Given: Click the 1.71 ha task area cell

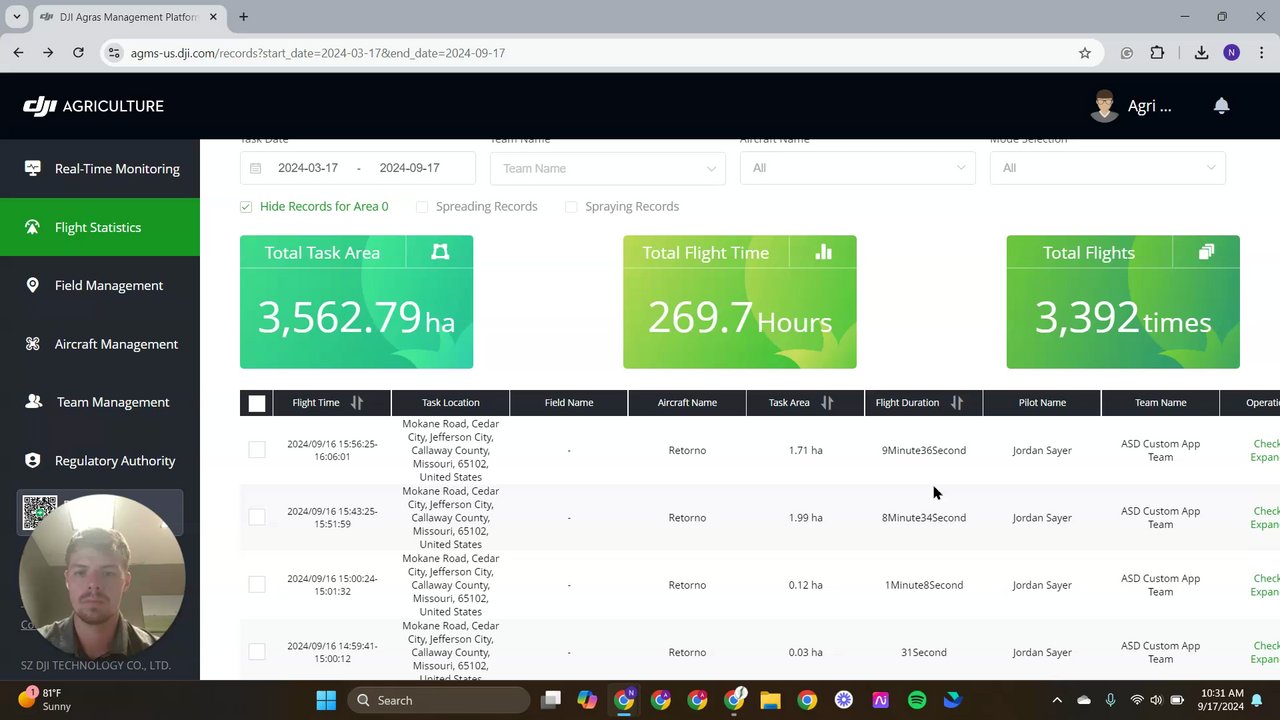Looking at the screenshot, I should point(805,450).
